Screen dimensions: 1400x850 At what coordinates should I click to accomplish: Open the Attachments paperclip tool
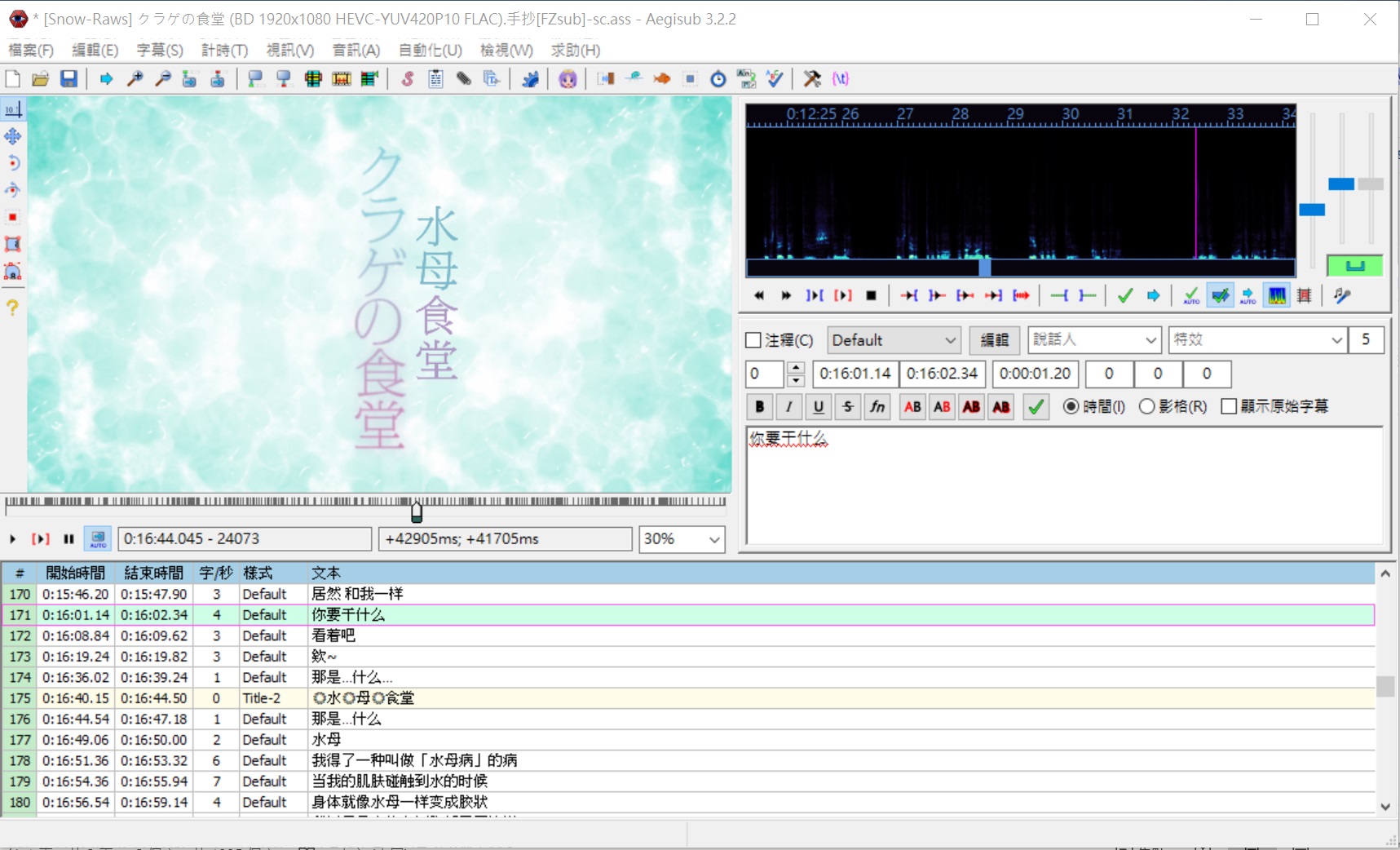(x=464, y=79)
